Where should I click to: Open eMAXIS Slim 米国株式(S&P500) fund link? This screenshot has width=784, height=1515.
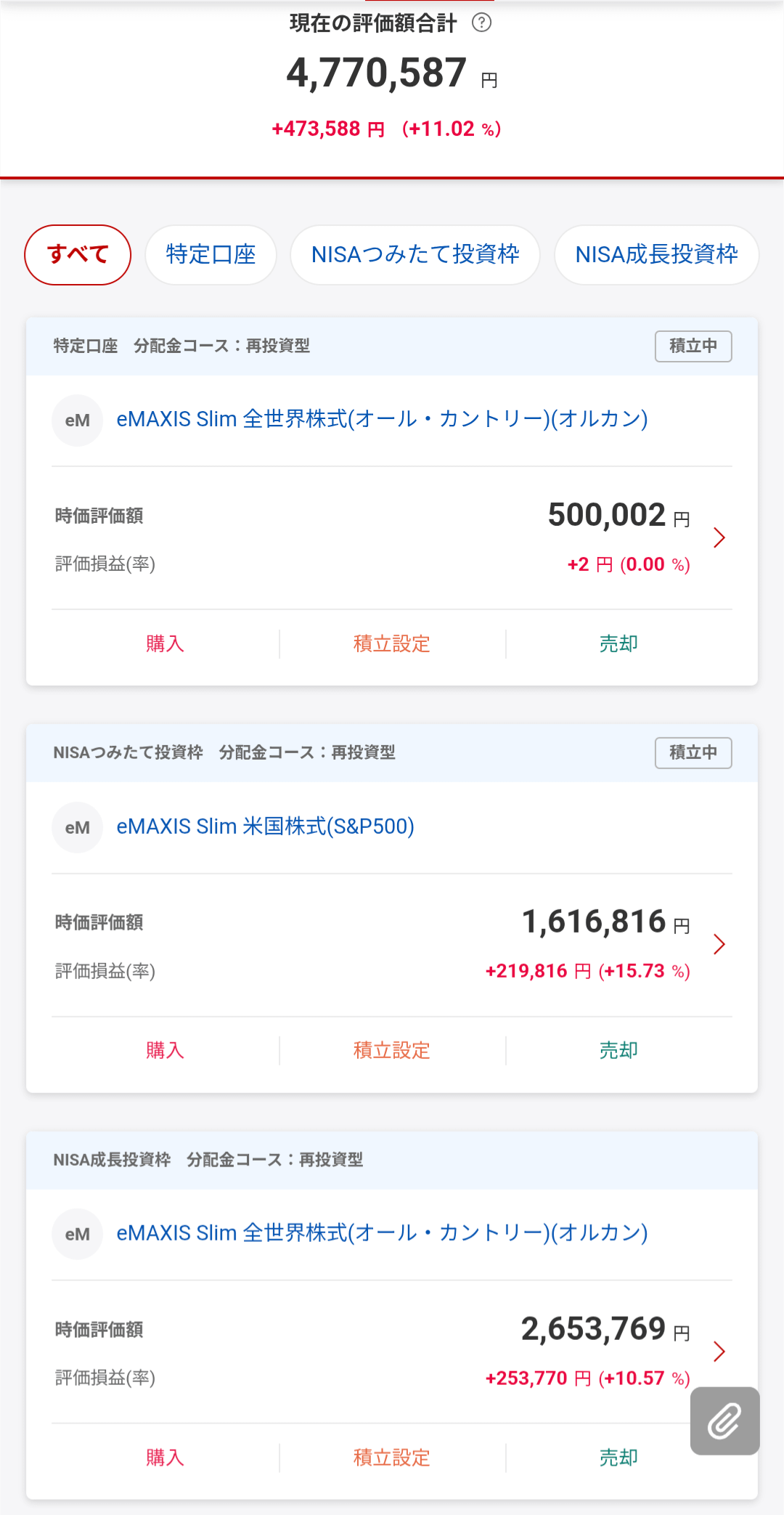point(265,826)
